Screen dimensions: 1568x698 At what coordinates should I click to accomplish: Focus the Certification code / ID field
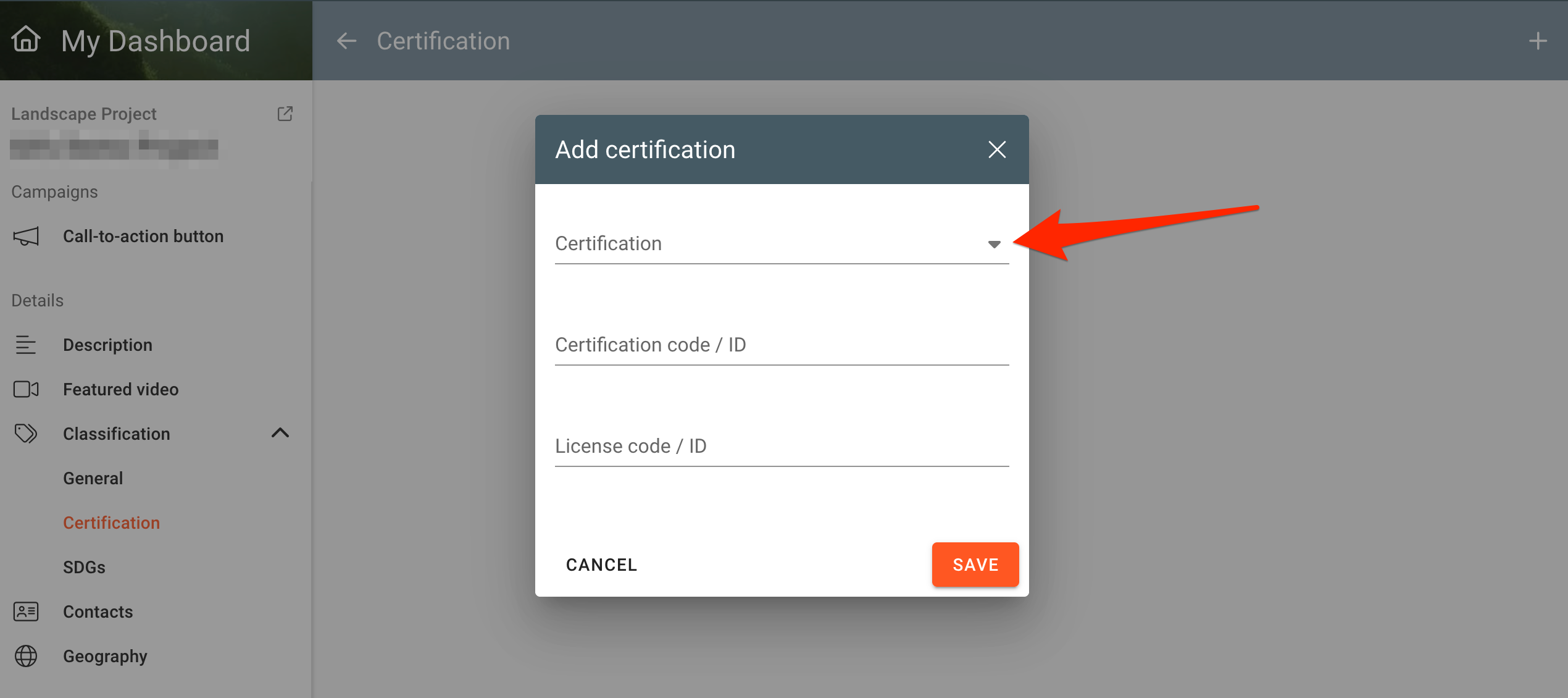pos(781,345)
